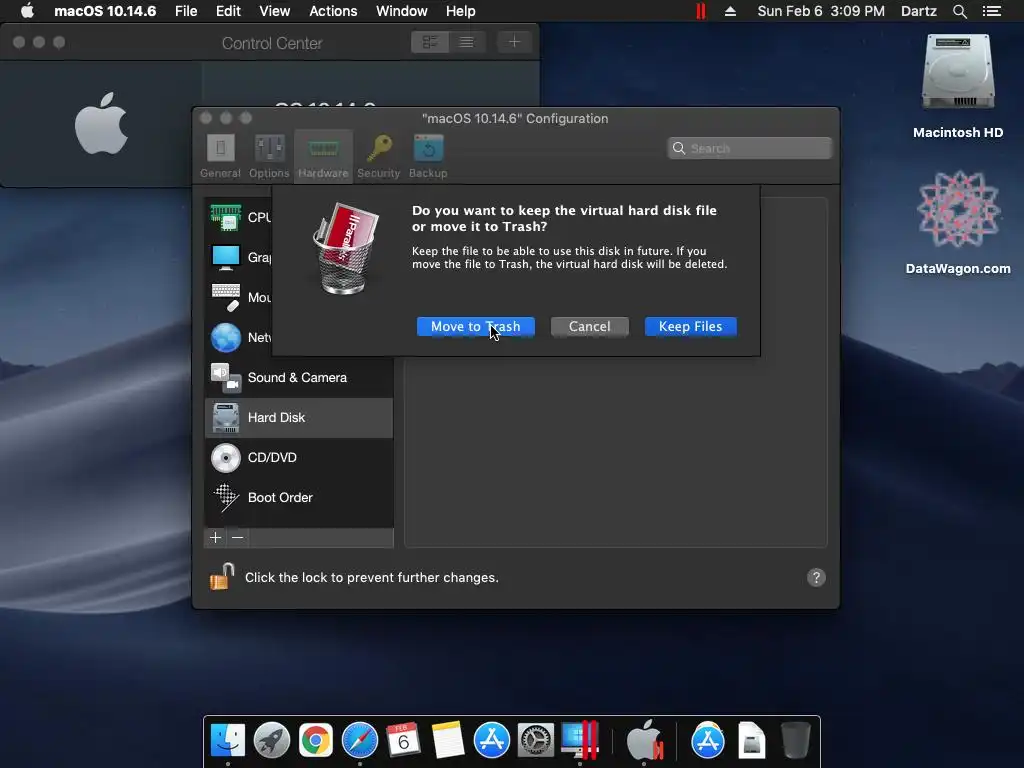Select Sound & Camera in hardware list
The width and height of the screenshot is (1024, 768).
299,377
